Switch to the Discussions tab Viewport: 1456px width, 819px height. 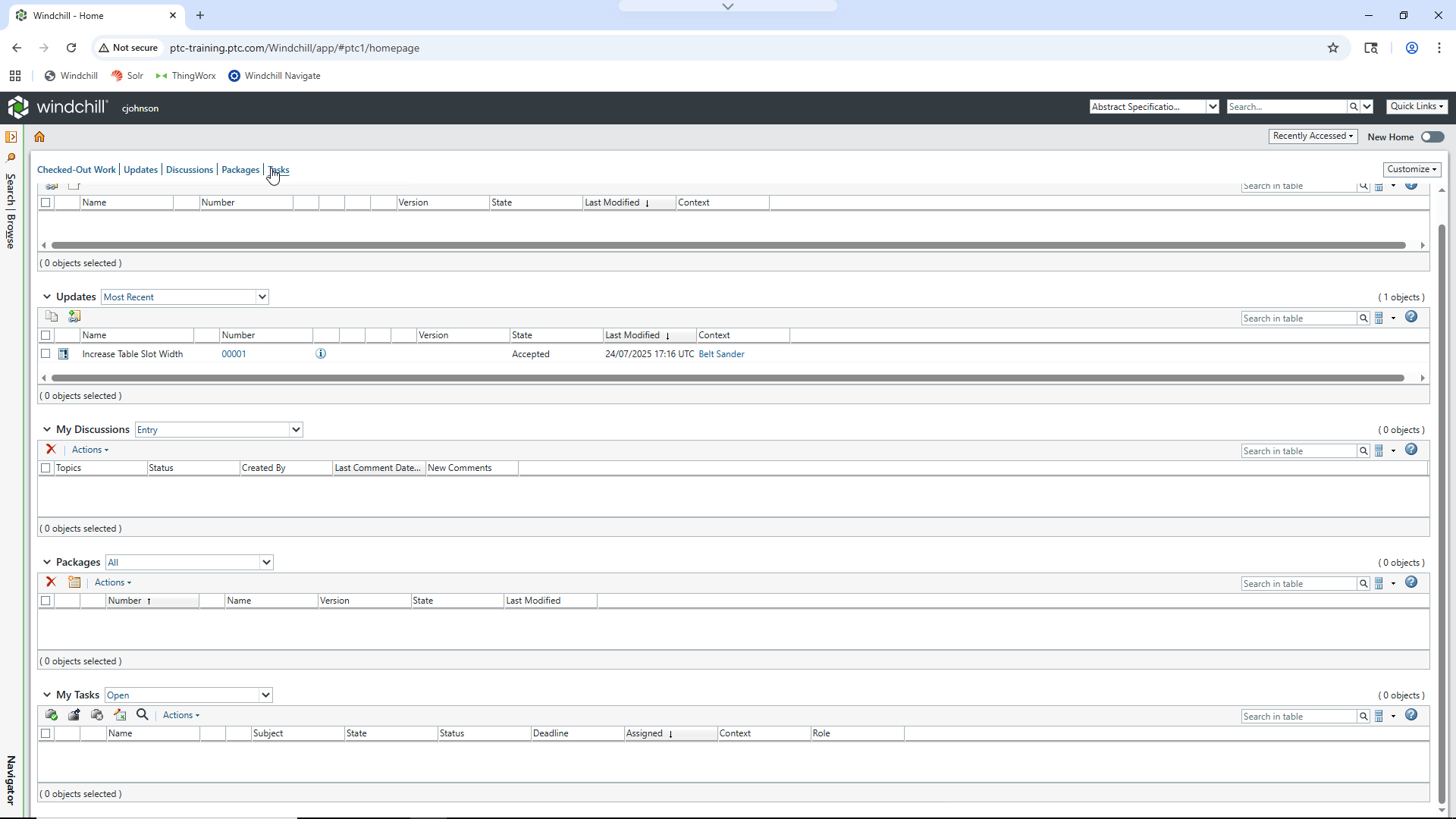pos(190,170)
